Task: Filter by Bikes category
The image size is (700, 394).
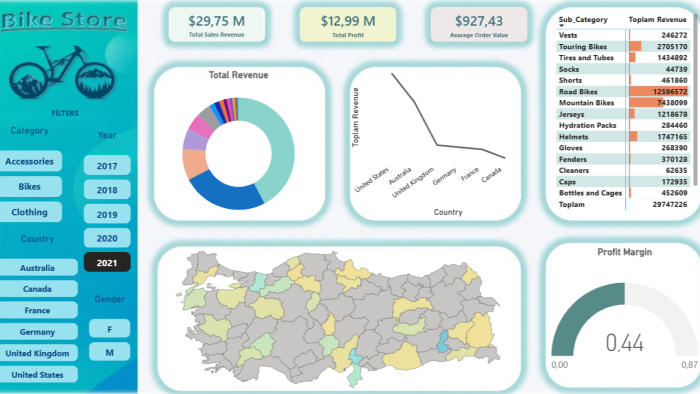Action: (30, 187)
